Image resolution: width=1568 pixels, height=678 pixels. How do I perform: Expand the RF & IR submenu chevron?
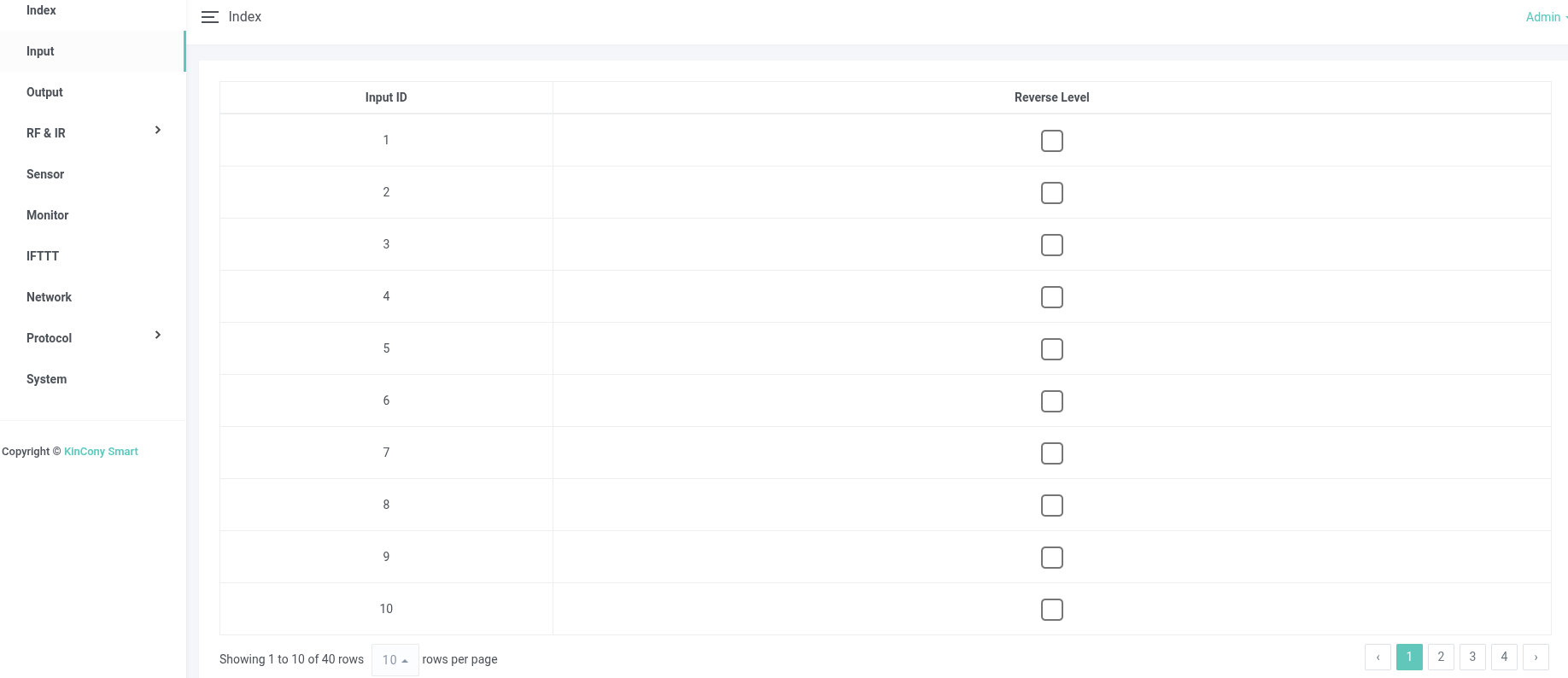158,130
